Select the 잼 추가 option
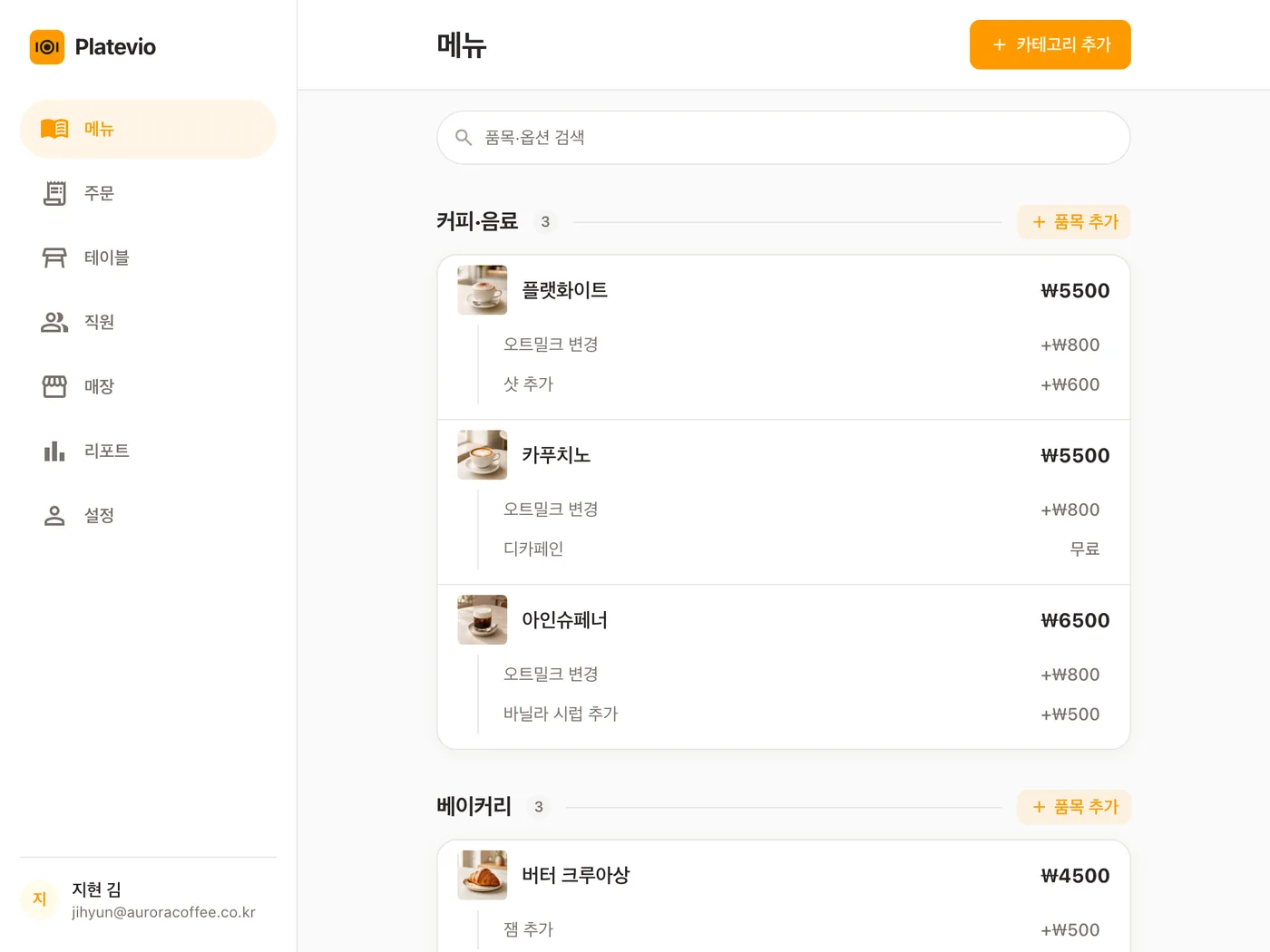The height and width of the screenshot is (952, 1270). 801,929
